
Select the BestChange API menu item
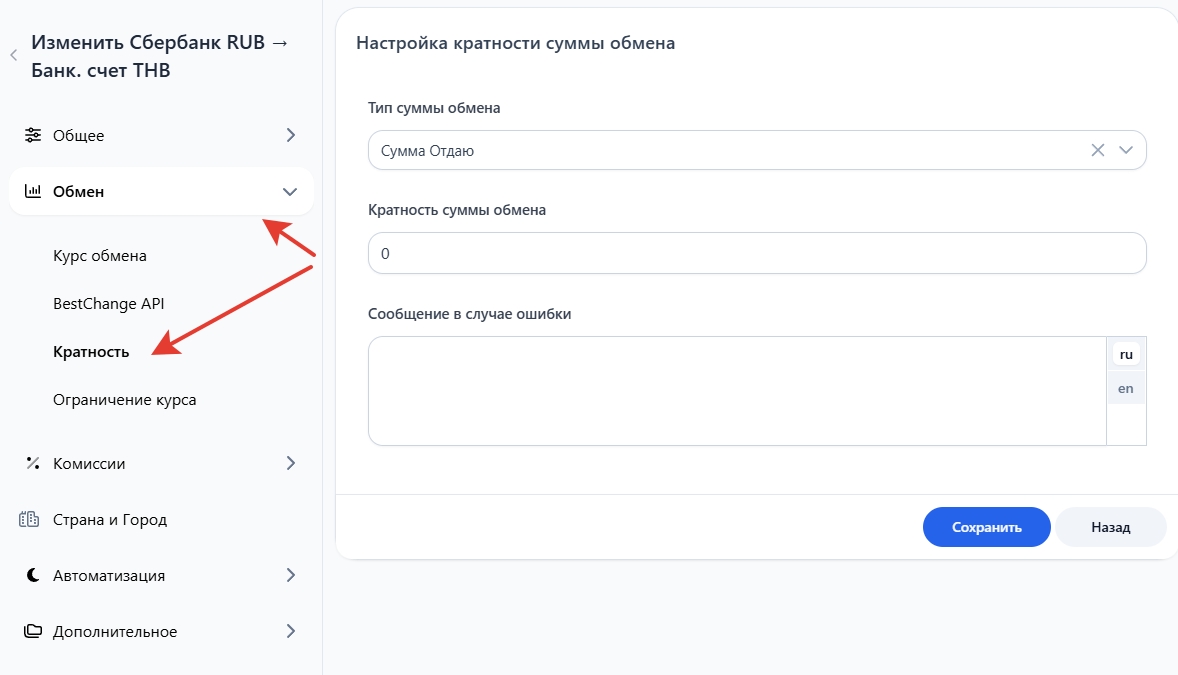[108, 303]
